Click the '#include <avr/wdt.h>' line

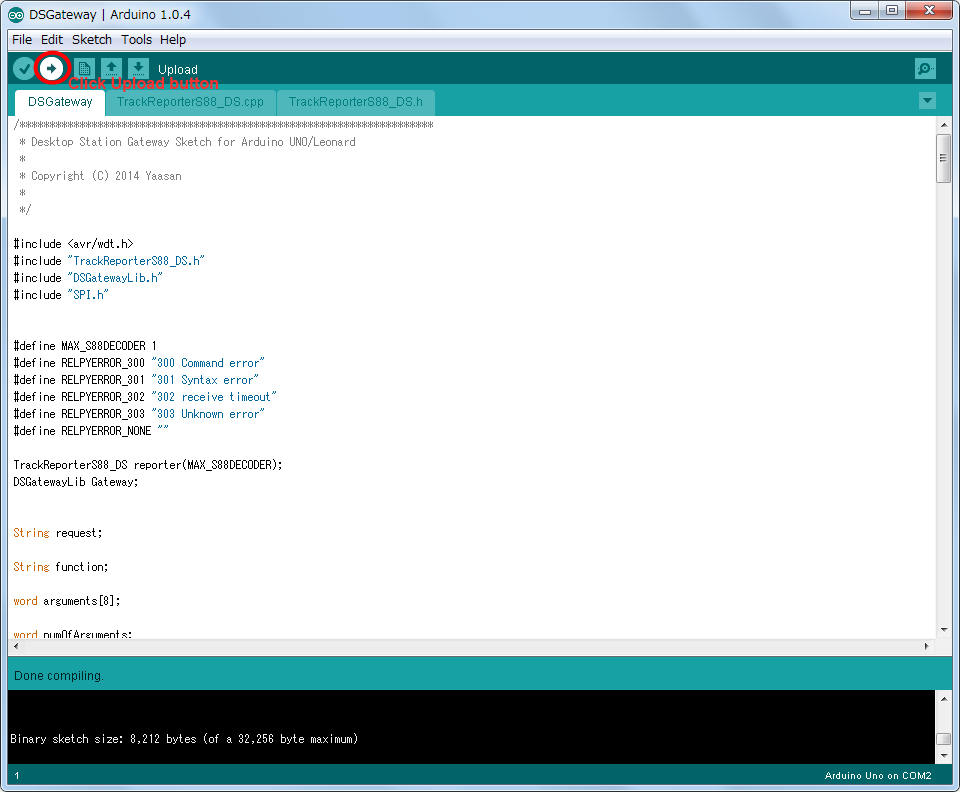coord(73,244)
